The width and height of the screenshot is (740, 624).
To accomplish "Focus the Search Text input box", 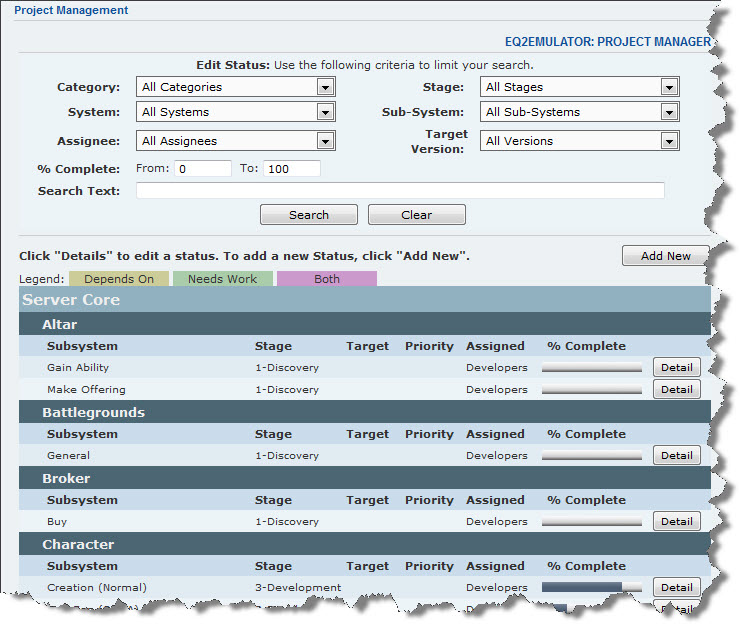I will (x=400, y=191).
